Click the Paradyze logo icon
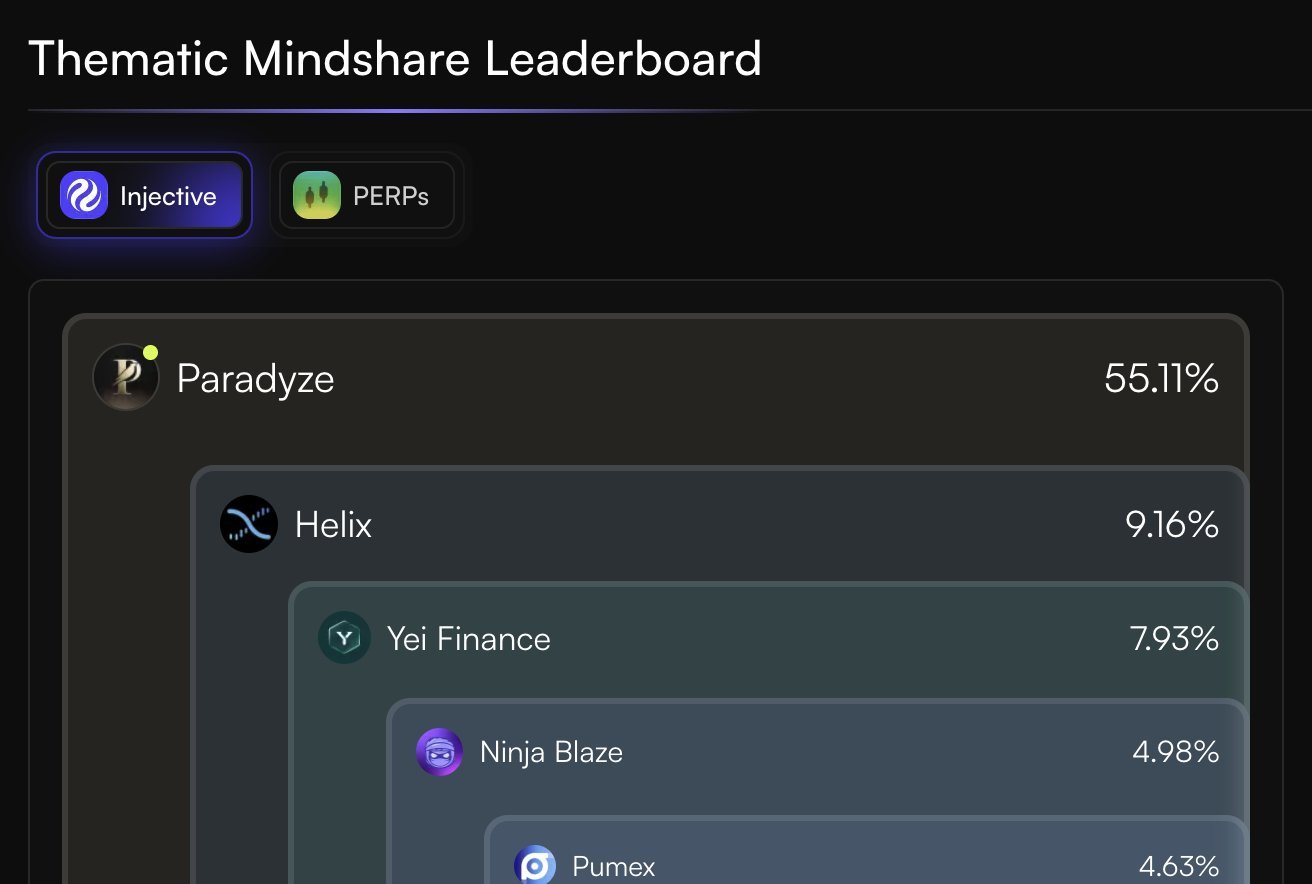Screen dimensions: 1312x884 tap(126, 378)
